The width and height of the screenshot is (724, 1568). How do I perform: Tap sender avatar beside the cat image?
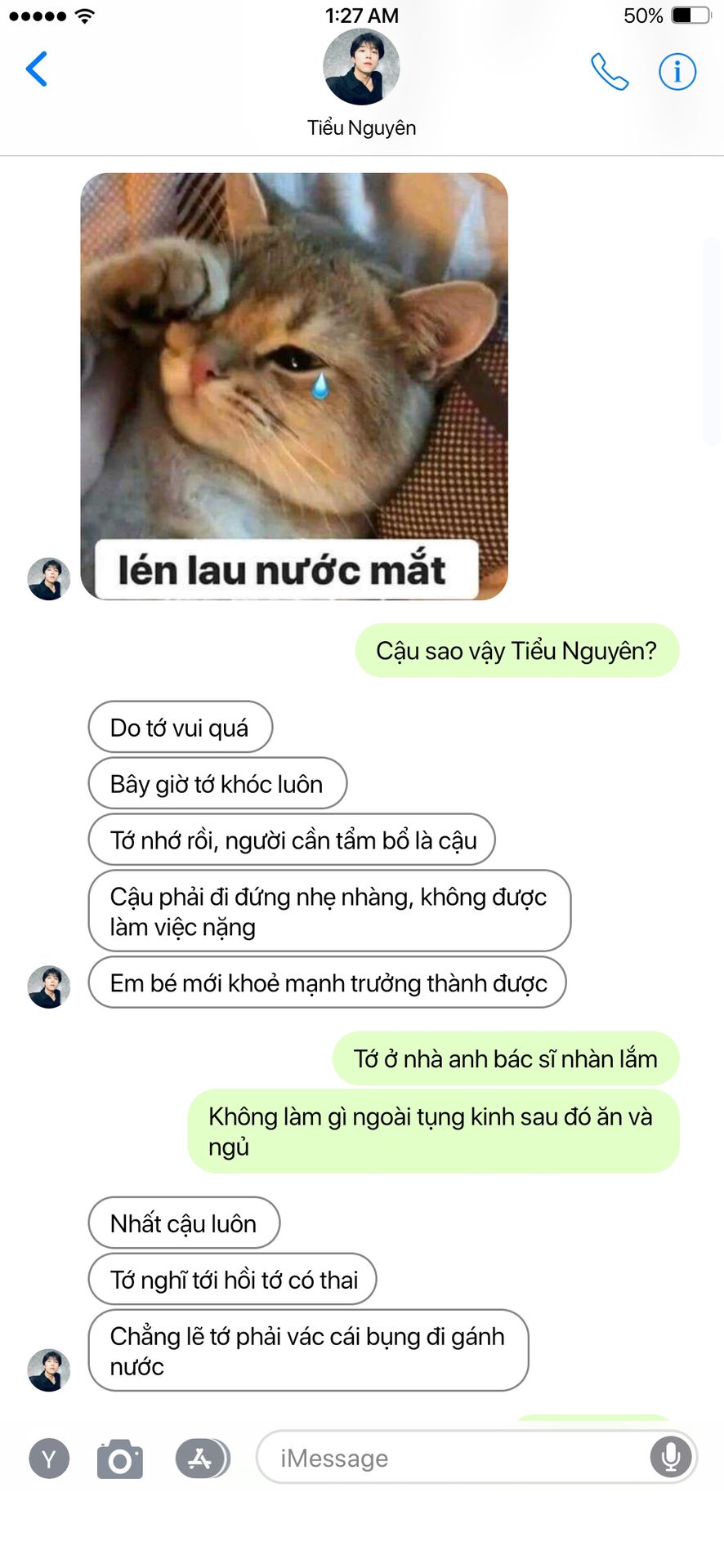[x=49, y=579]
